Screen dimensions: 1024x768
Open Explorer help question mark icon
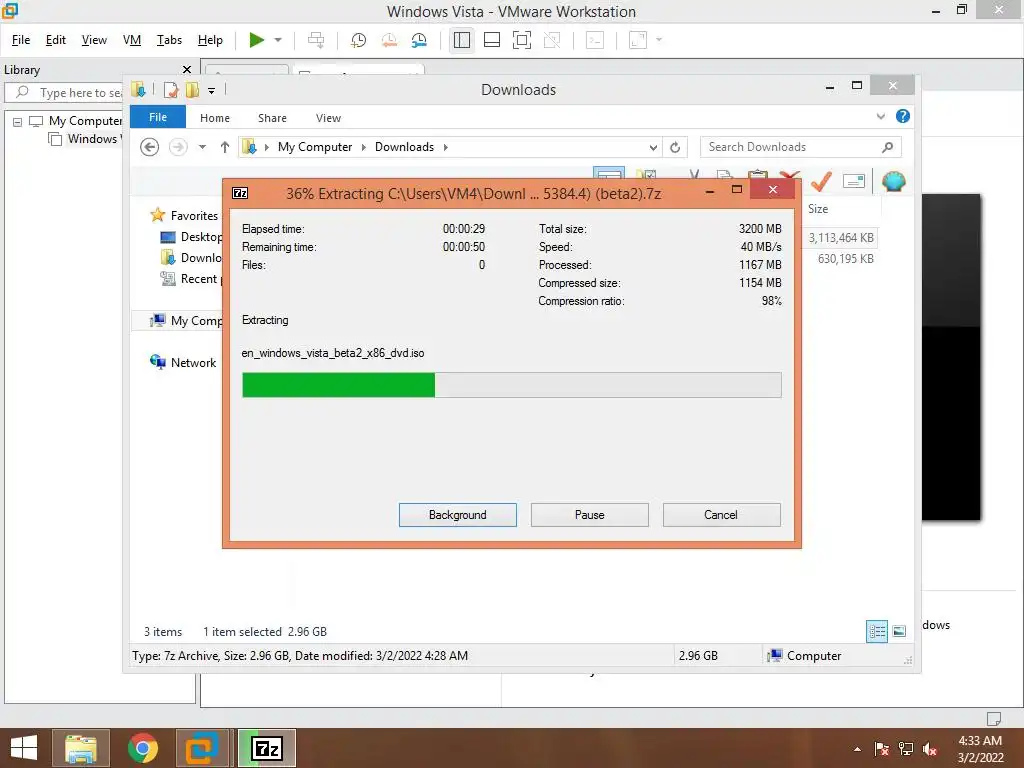pyautogui.click(x=903, y=116)
